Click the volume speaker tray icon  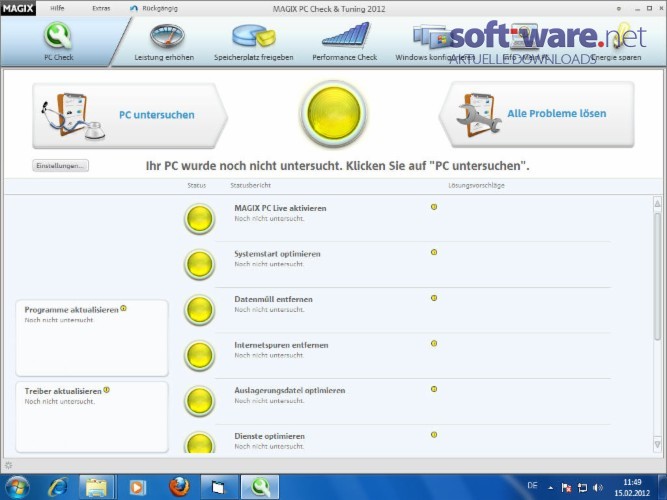(x=598, y=488)
